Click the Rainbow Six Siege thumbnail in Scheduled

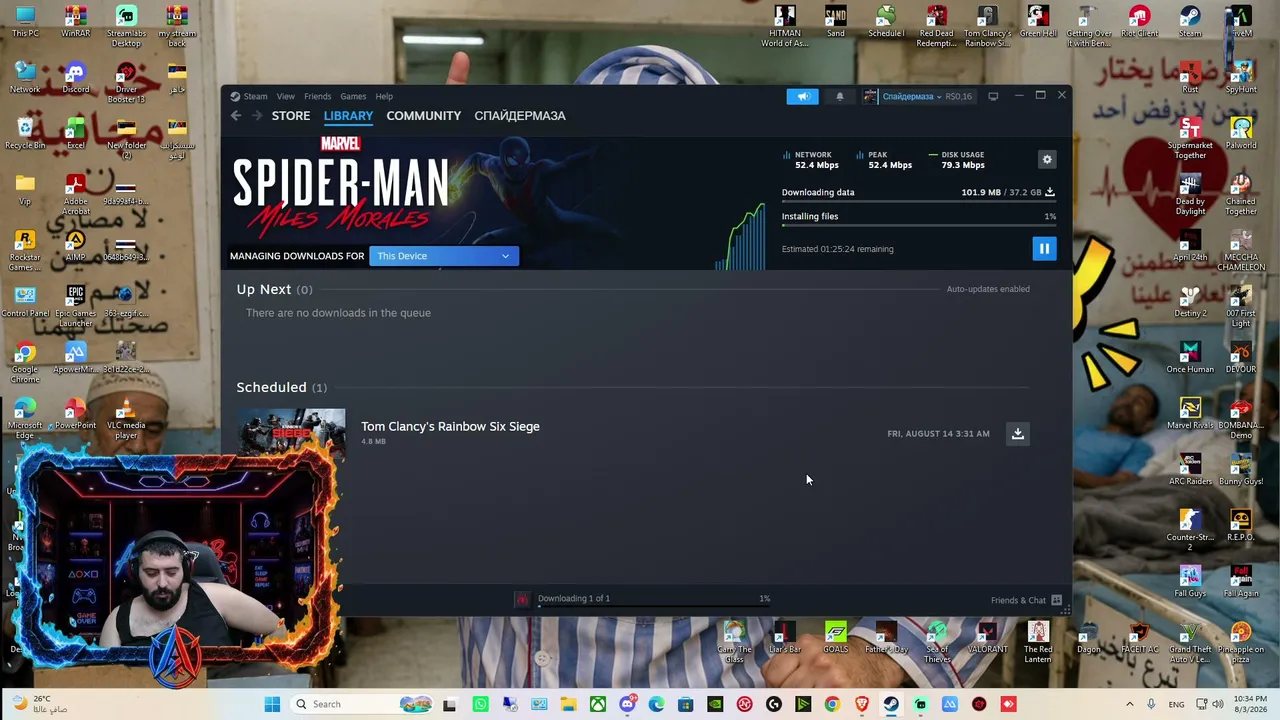point(291,434)
